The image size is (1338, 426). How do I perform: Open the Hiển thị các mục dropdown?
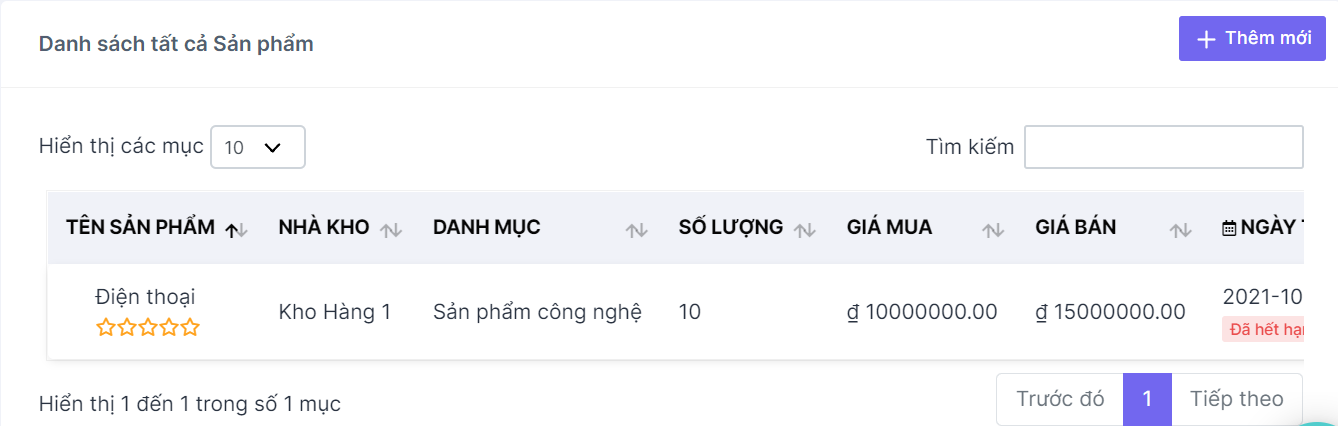[x=258, y=147]
